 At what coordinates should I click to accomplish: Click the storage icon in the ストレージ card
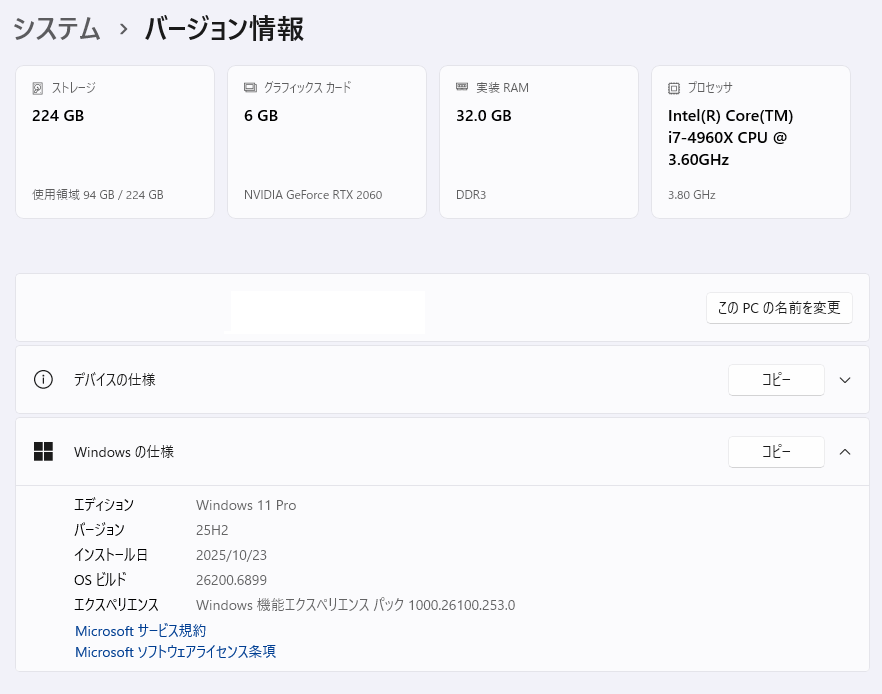pos(38,88)
